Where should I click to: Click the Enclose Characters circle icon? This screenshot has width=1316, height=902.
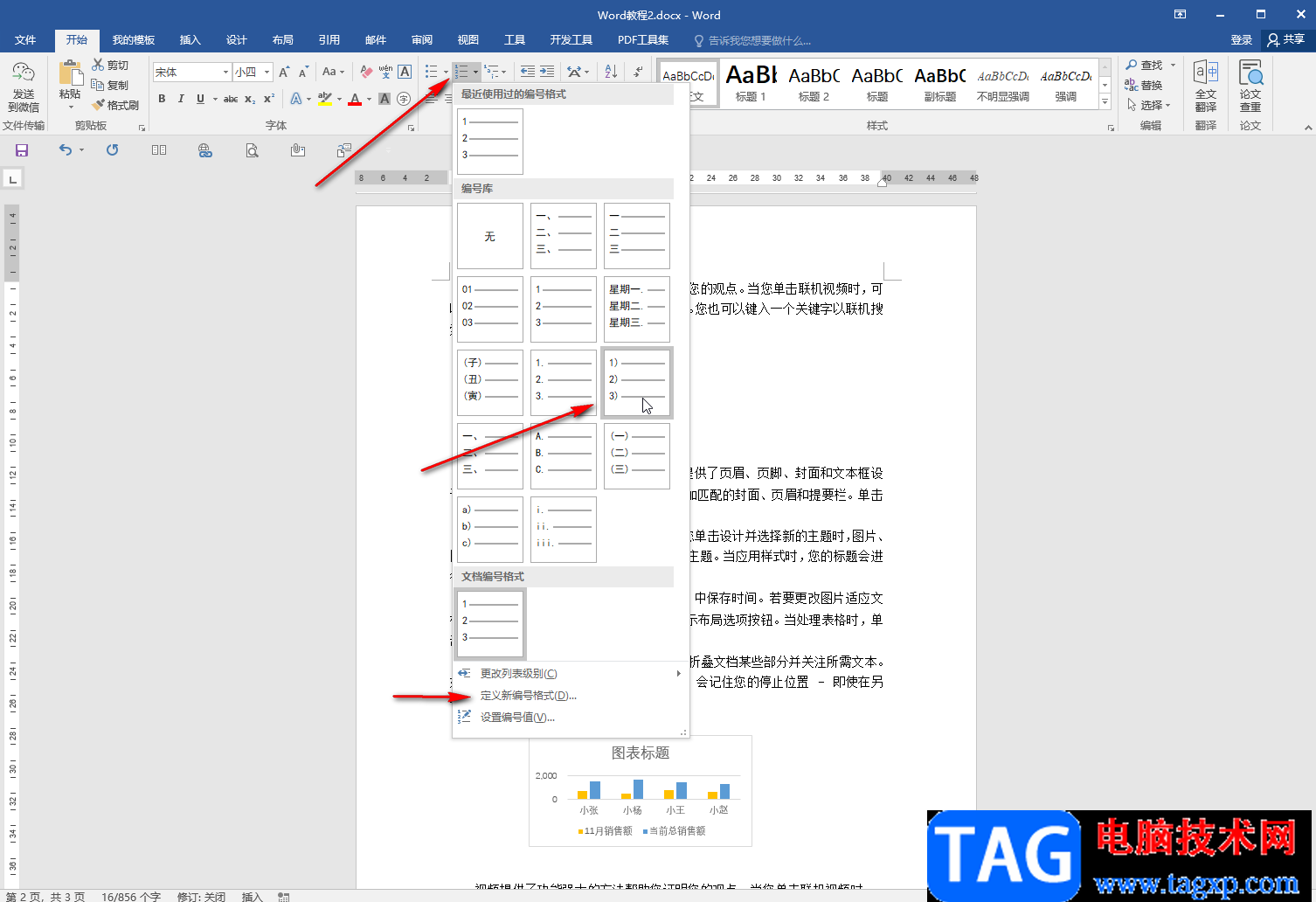[404, 99]
